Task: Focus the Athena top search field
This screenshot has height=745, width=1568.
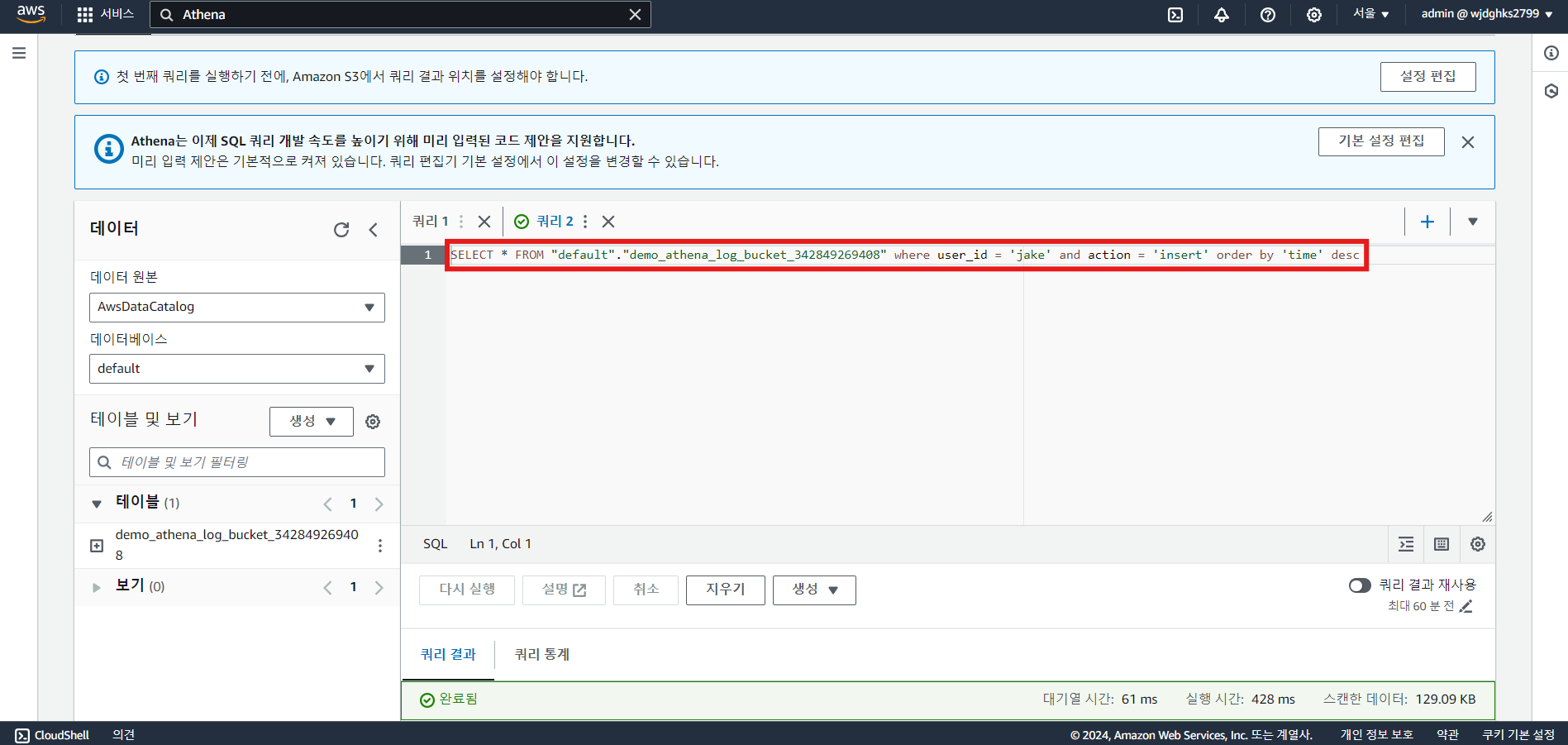Action: click(x=400, y=15)
